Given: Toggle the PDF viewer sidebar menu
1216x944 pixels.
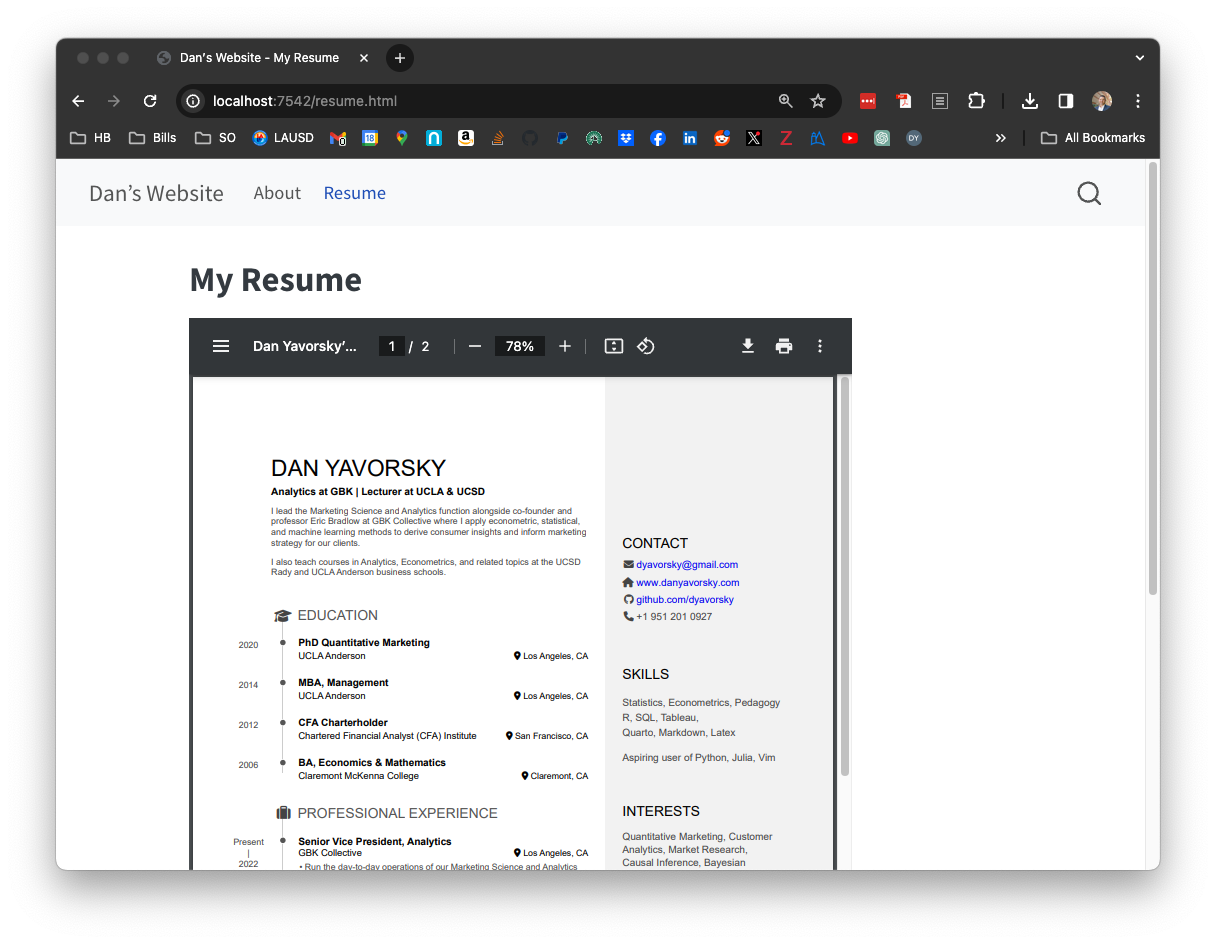Looking at the screenshot, I should pyautogui.click(x=221, y=346).
